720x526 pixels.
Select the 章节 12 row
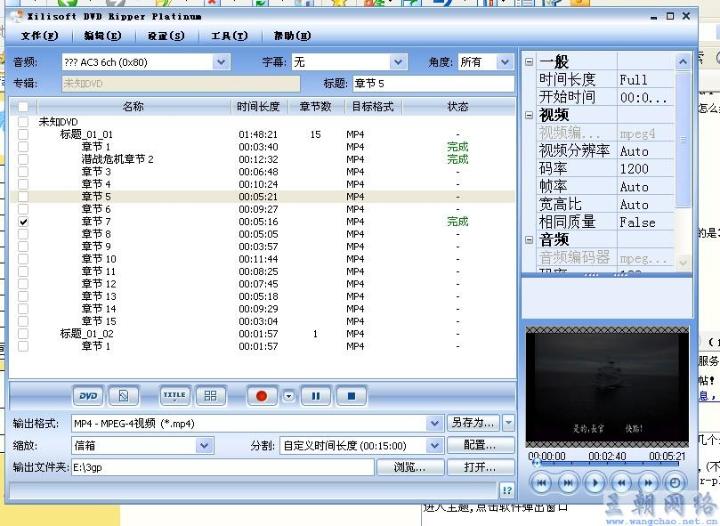262,284
